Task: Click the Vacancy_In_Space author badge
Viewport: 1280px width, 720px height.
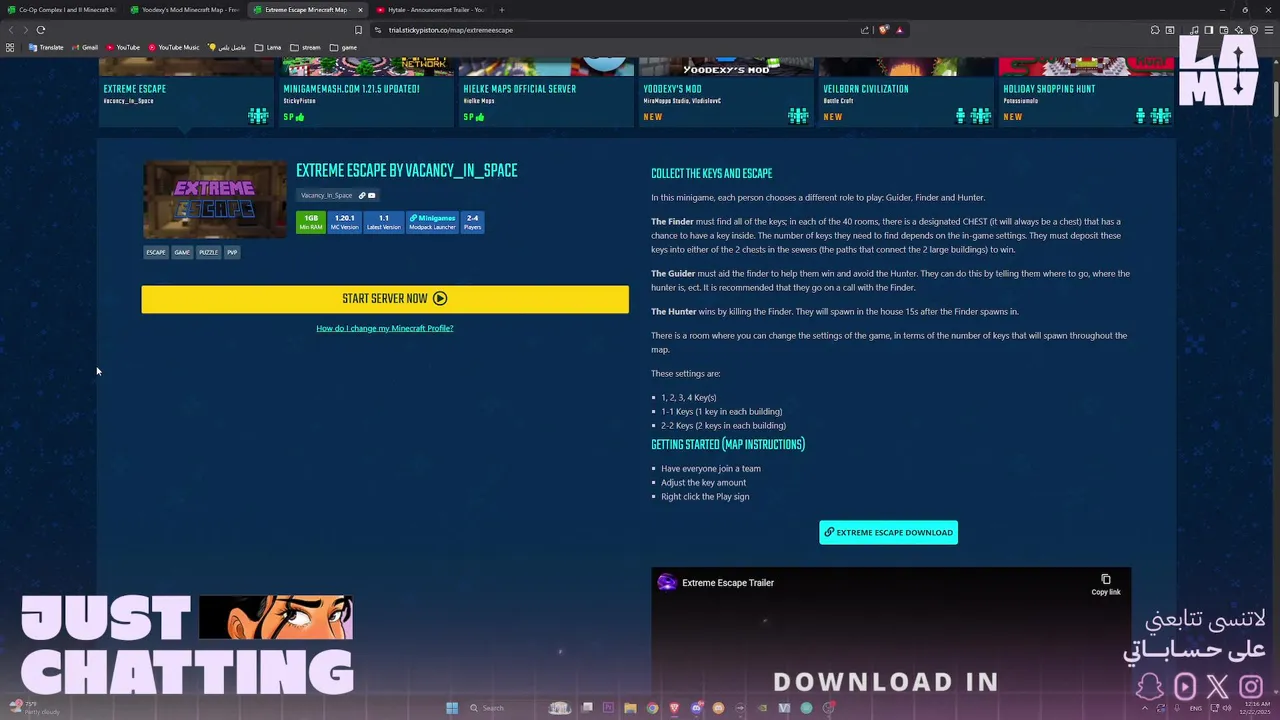Action: click(x=338, y=195)
